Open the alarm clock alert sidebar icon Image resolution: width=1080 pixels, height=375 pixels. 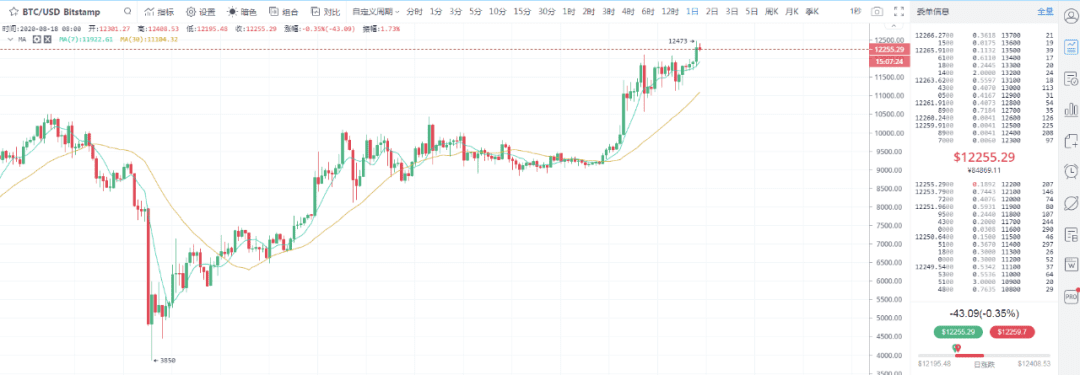click(x=1071, y=171)
